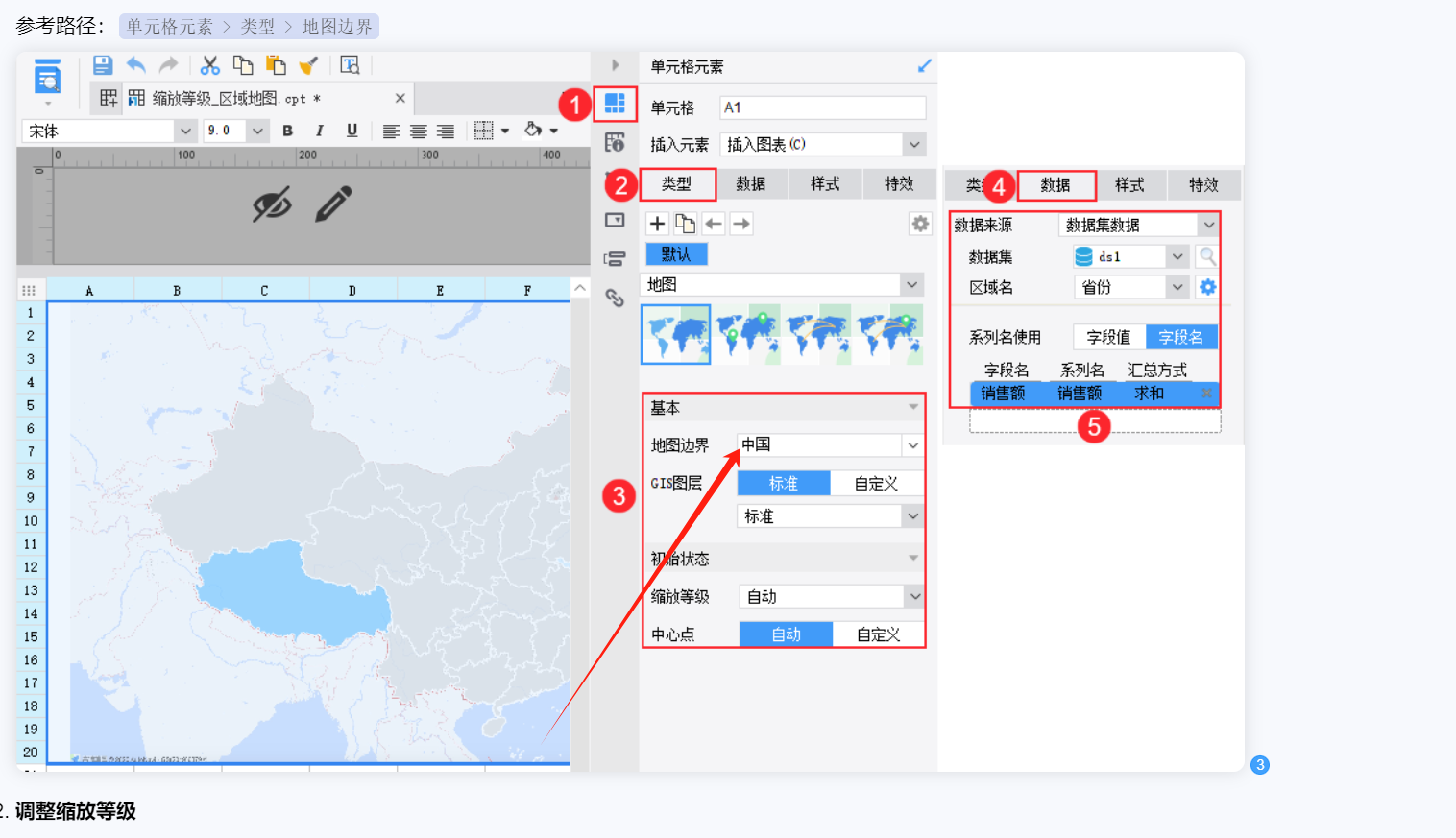Collapse the 基本 section
Image resolution: width=1456 pixels, height=838 pixels.
(912, 408)
